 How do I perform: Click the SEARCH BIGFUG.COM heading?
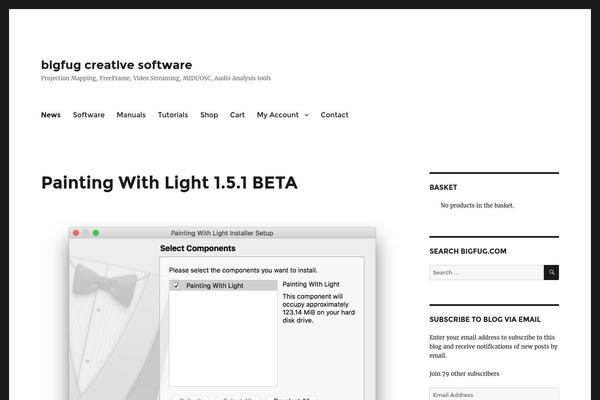[x=468, y=251]
